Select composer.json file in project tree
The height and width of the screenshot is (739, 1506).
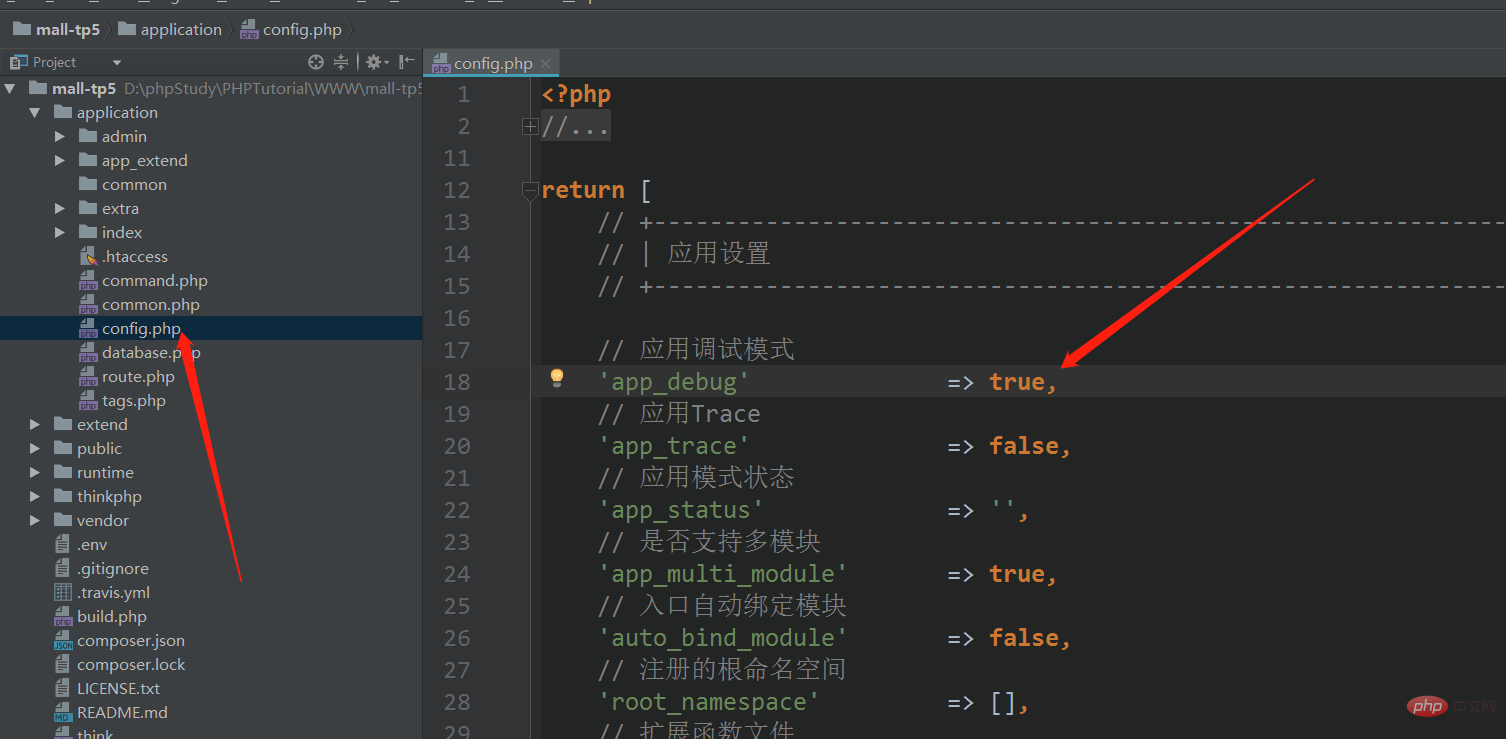coord(130,641)
